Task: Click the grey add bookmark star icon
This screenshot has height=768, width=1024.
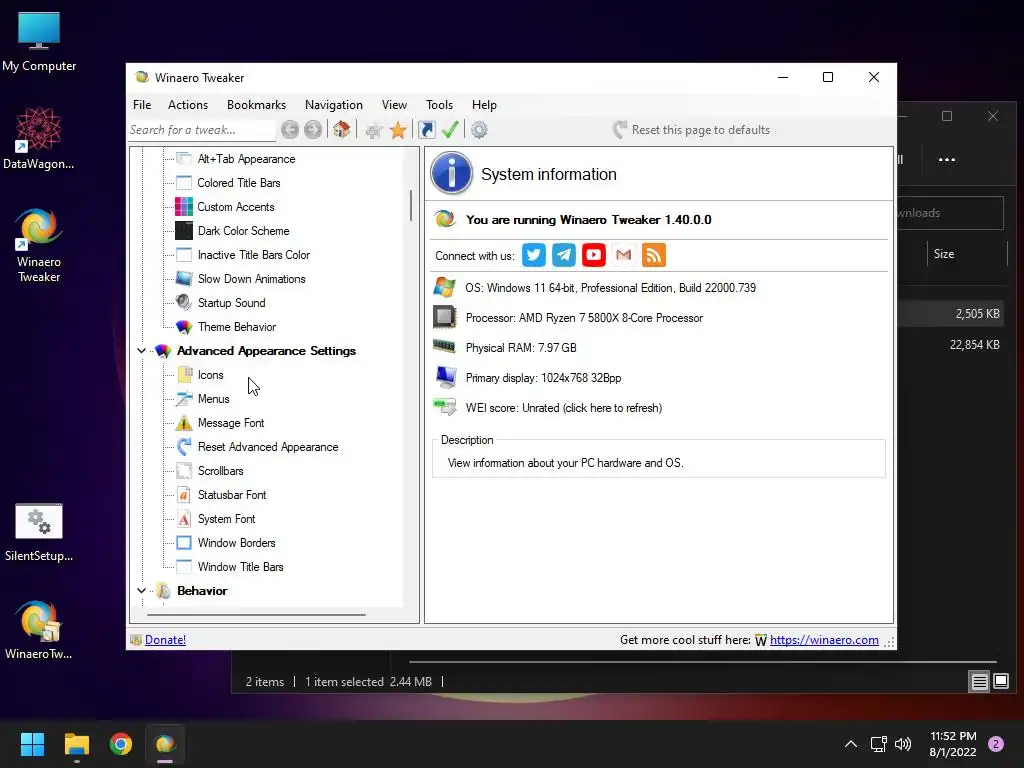Action: click(x=374, y=130)
